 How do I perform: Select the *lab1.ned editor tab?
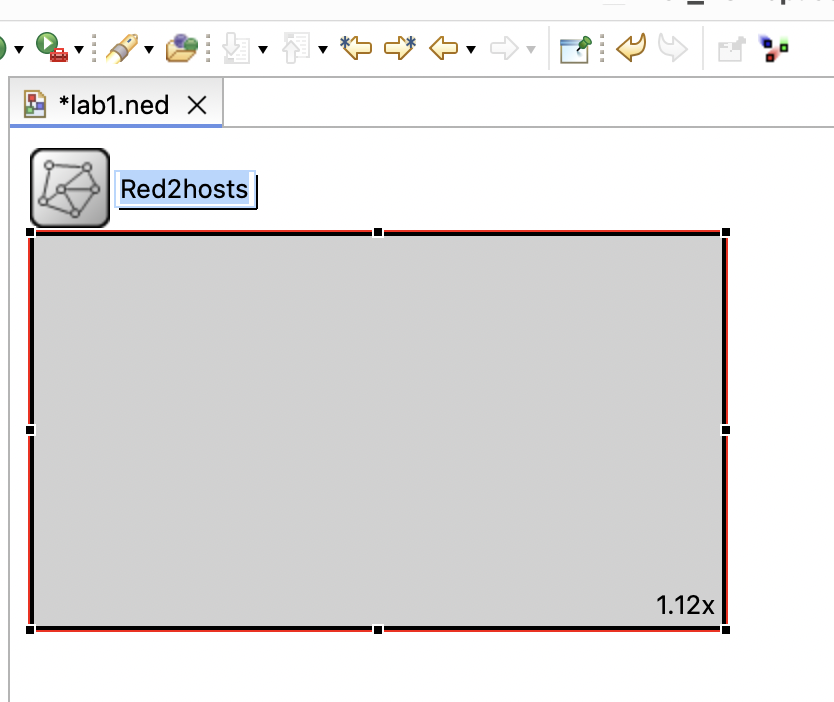click(x=116, y=104)
